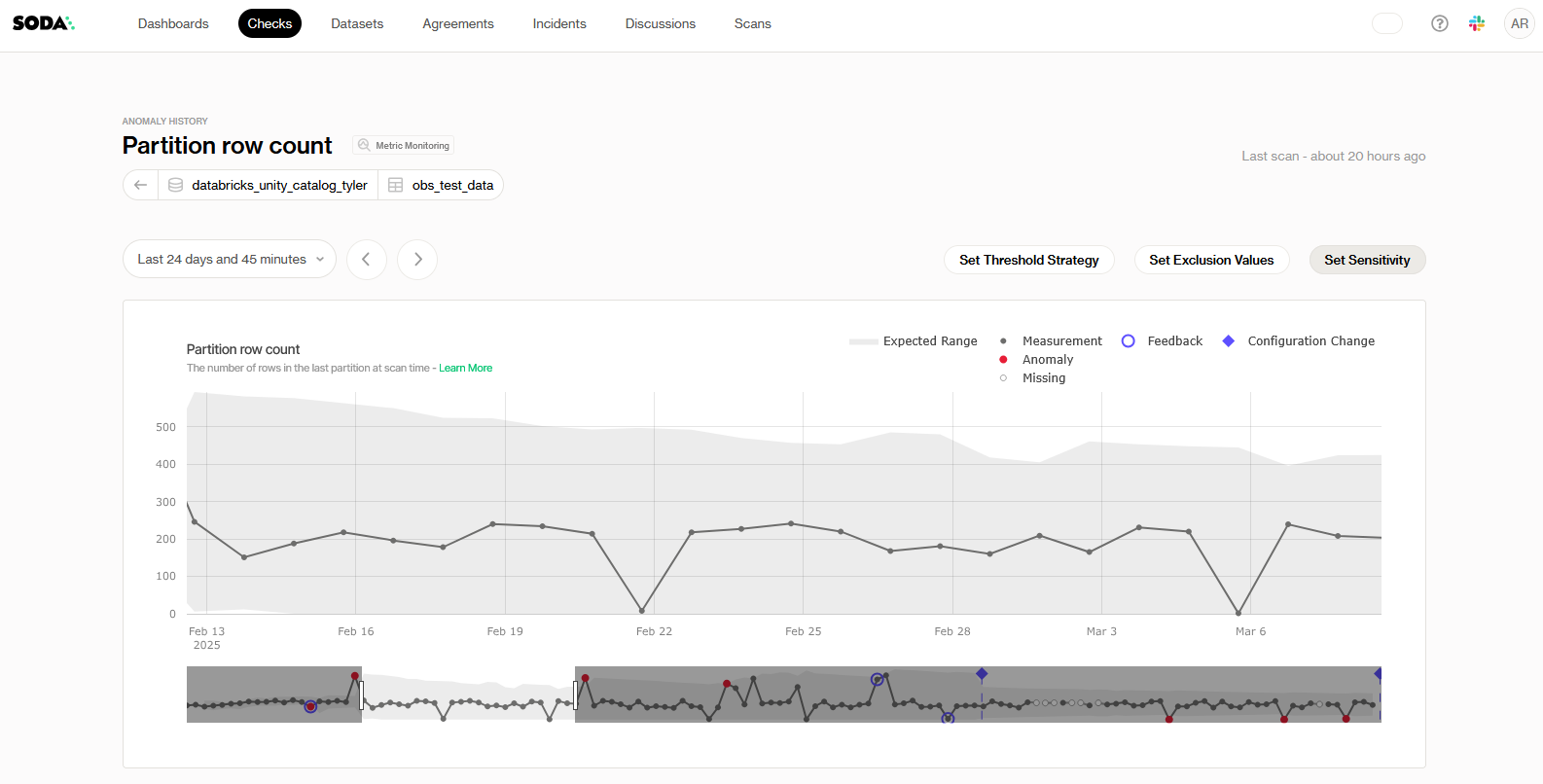This screenshot has height=784, width=1543.
Task: Click the Soda logo
Action: [x=43, y=23]
